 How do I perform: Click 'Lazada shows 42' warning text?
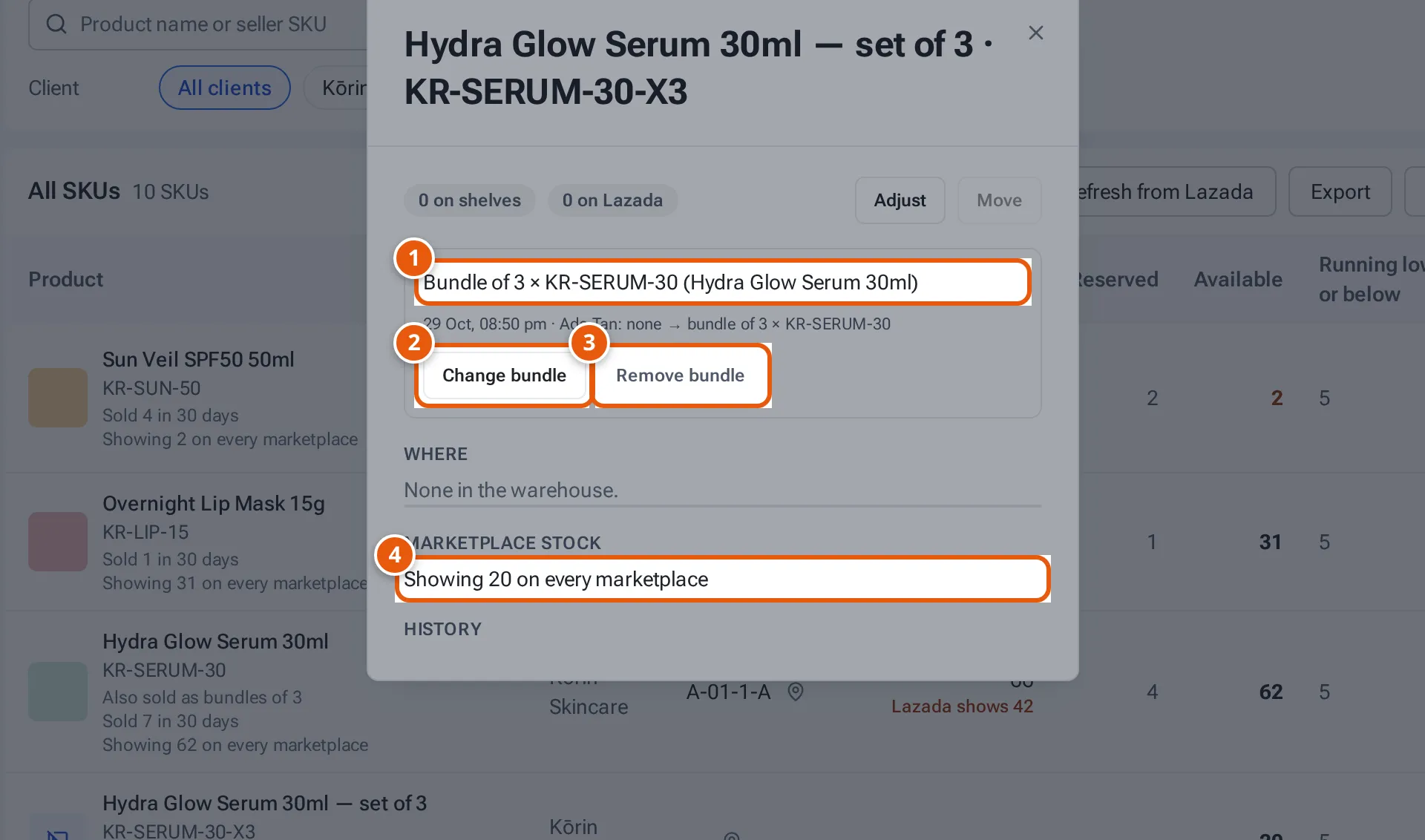coord(962,706)
